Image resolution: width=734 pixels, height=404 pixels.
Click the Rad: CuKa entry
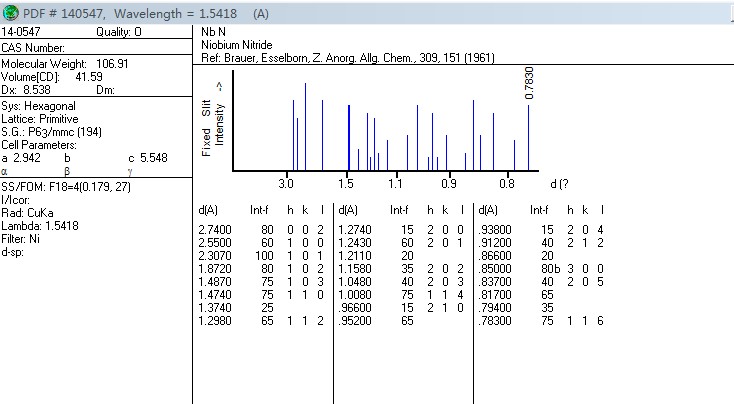click(27, 213)
